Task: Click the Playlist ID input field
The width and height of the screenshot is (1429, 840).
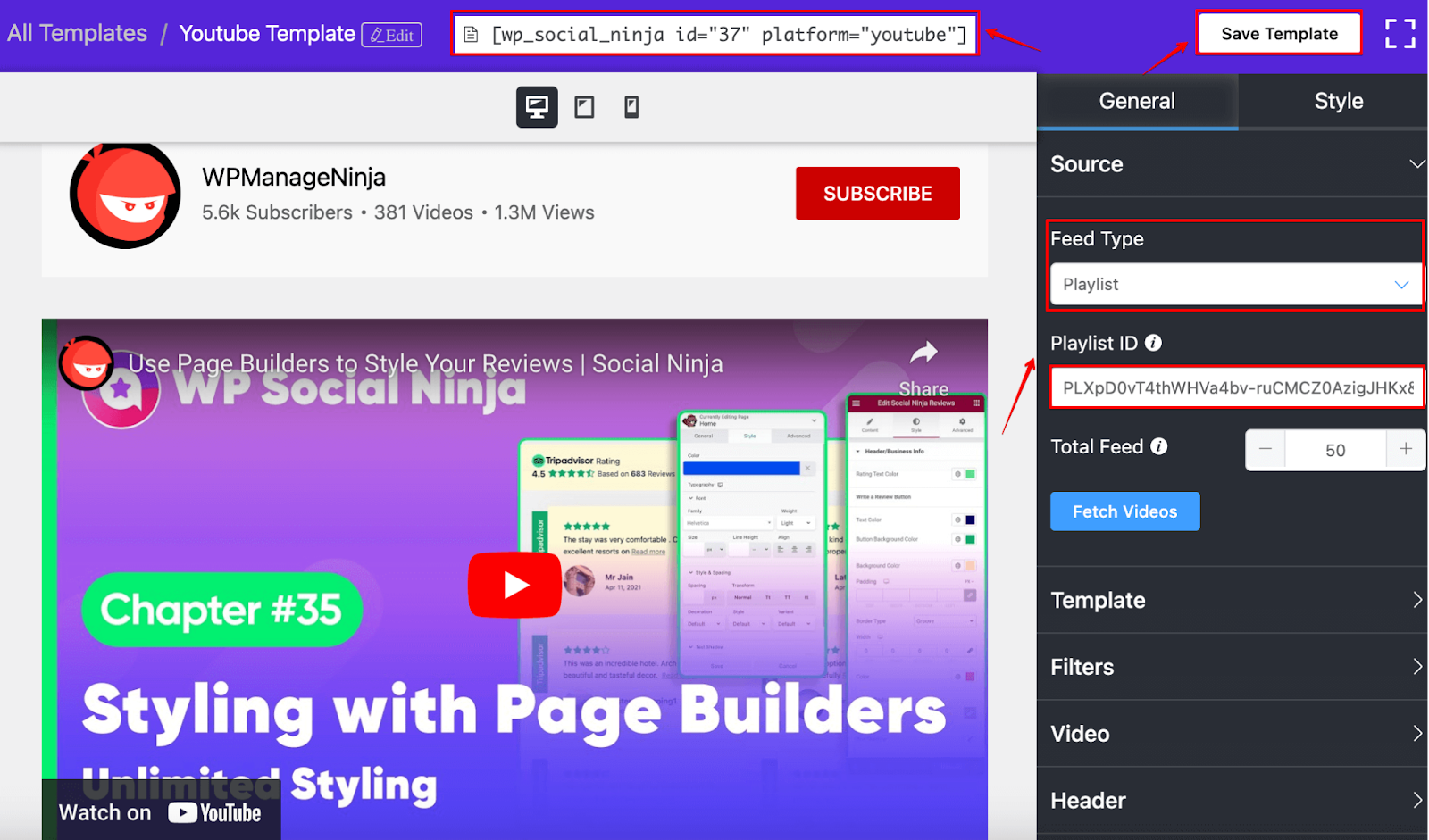Action: point(1237,388)
